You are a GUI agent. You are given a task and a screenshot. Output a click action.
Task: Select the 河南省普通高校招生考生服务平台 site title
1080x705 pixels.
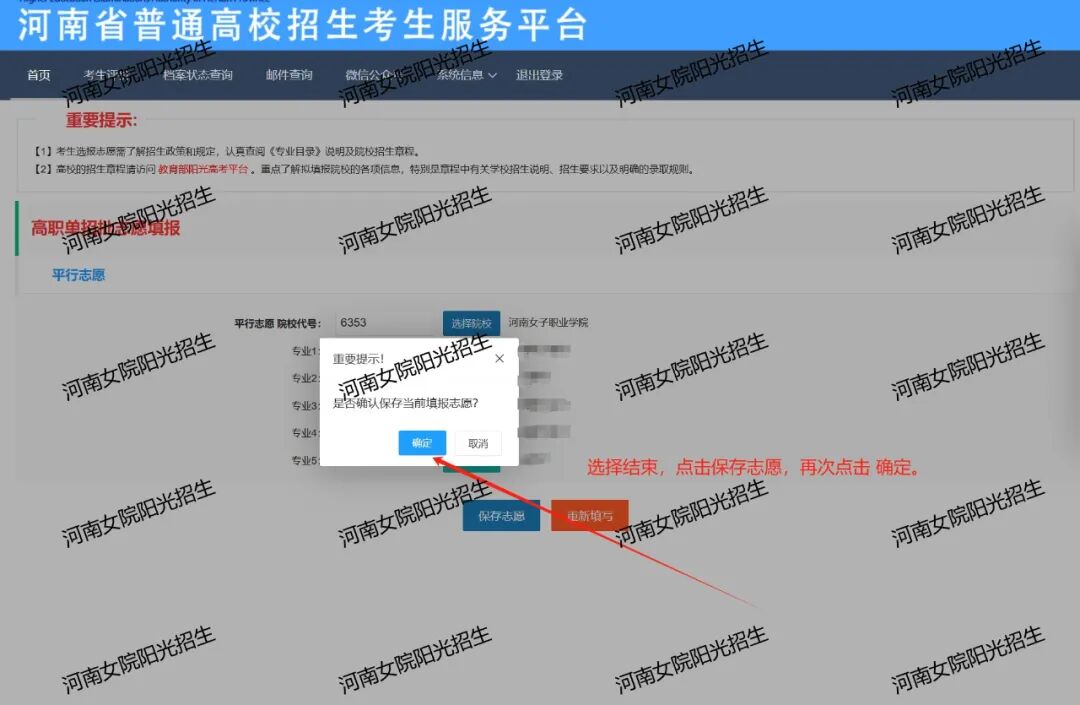303,25
